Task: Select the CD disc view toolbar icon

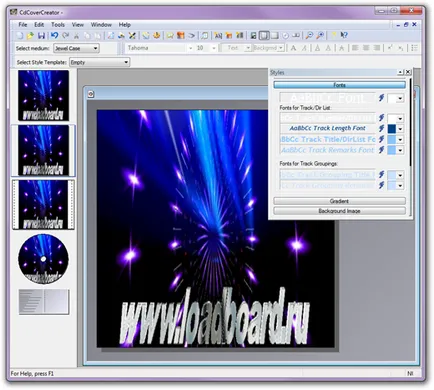Action: pos(285,35)
